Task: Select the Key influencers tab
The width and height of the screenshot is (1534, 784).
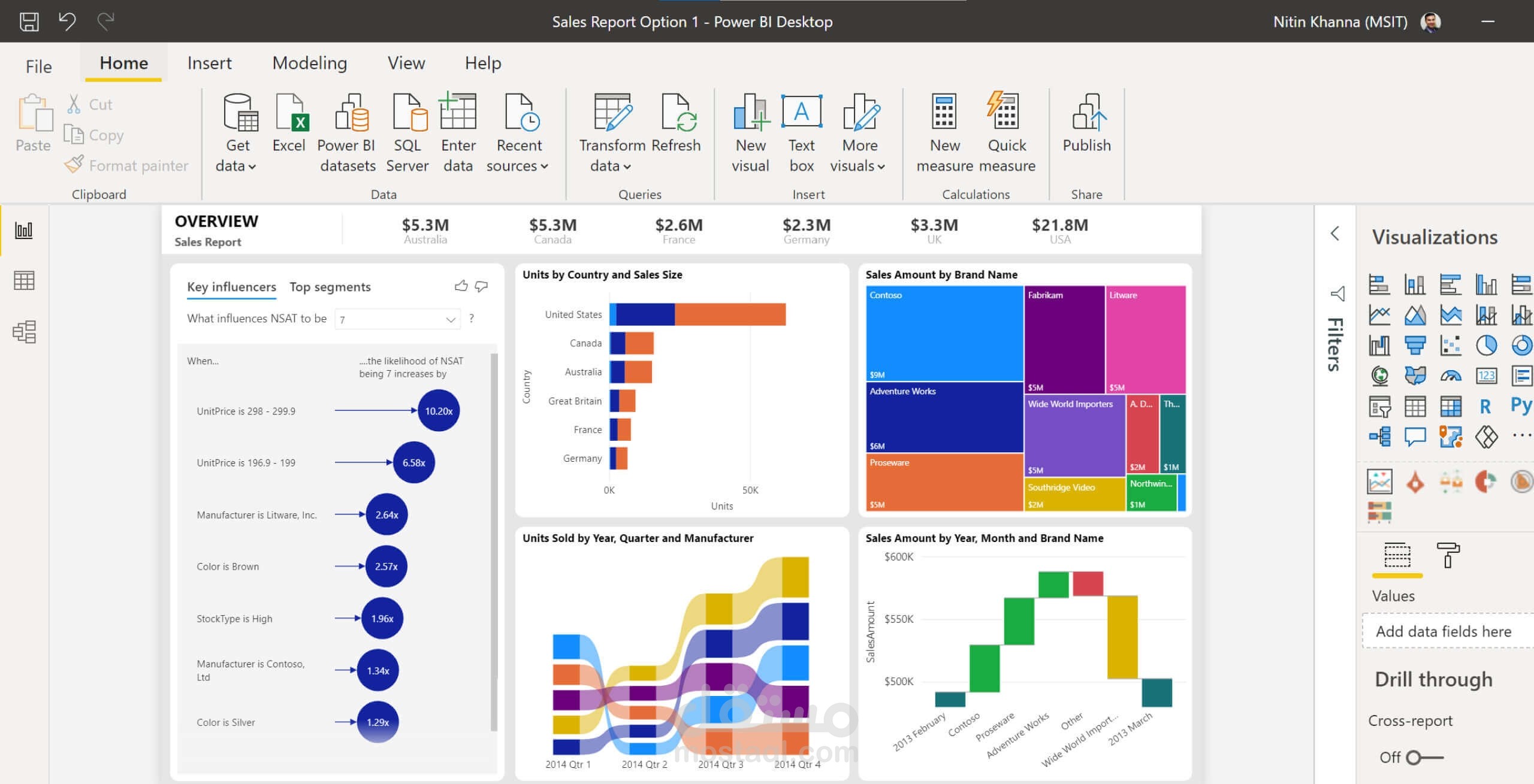Action: point(231,287)
